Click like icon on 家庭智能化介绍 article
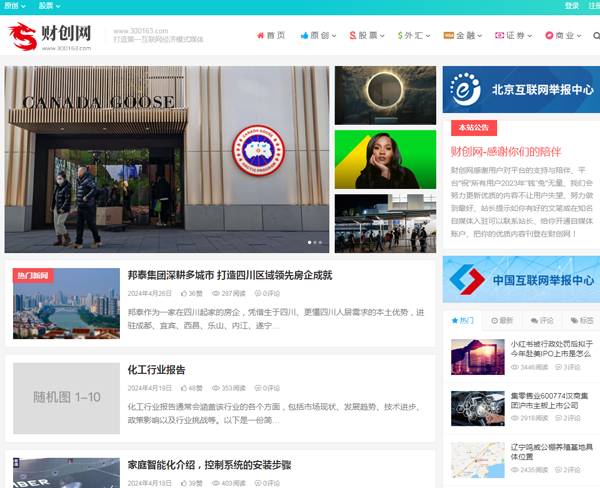600x488 pixels. [184, 483]
